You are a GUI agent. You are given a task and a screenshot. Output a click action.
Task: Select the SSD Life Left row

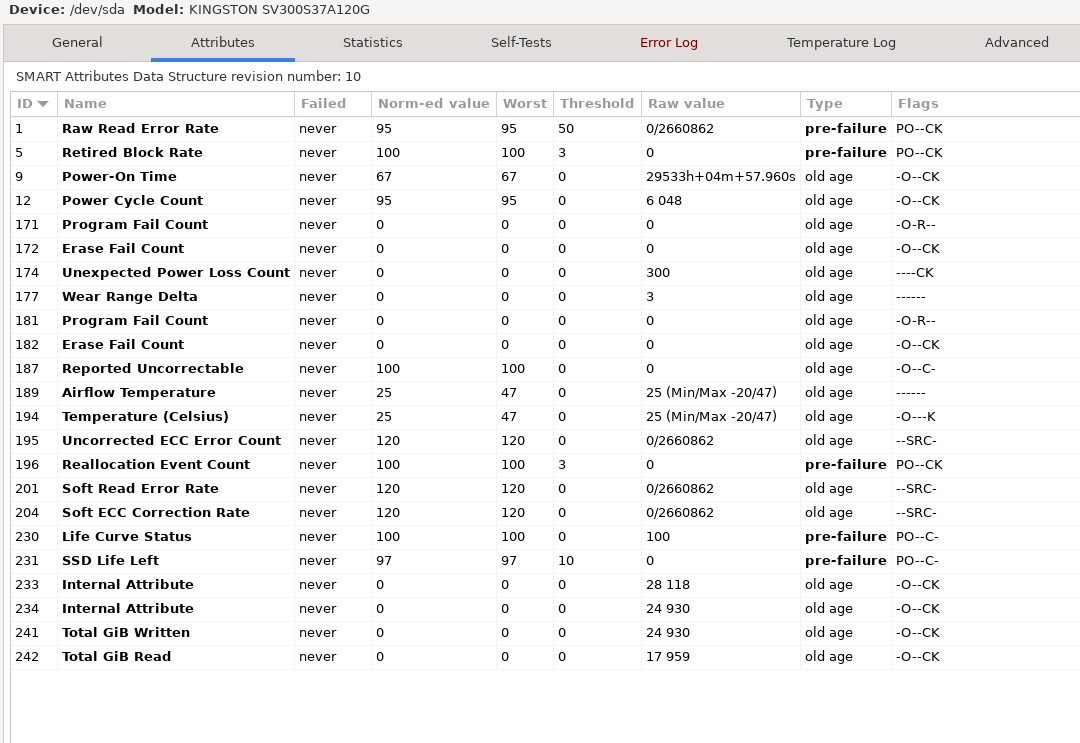pyautogui.click(x=546, y=561)
